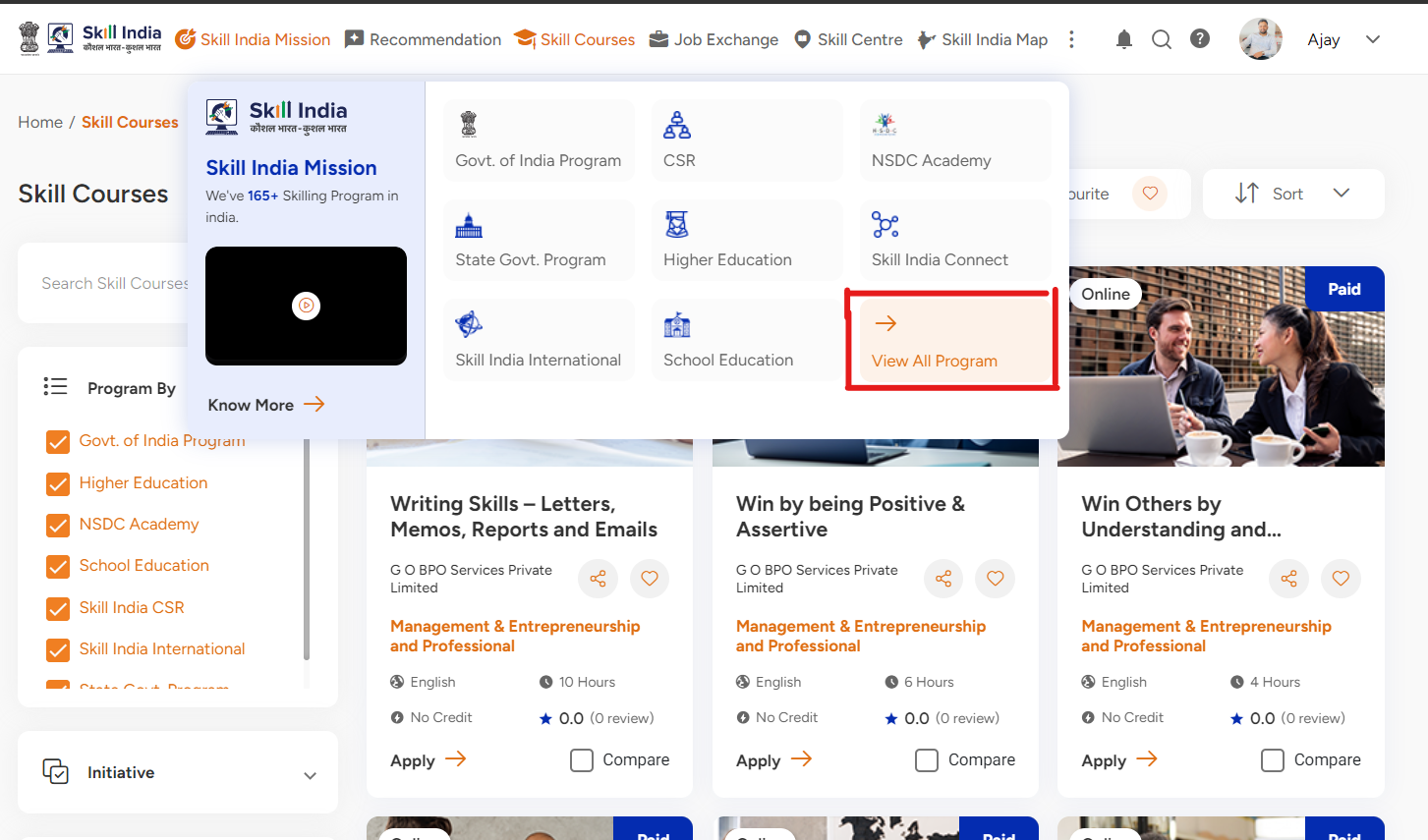Open the three-dot more menu in navbar
Screen dimensions: 1428x840
pos(1071,39)
